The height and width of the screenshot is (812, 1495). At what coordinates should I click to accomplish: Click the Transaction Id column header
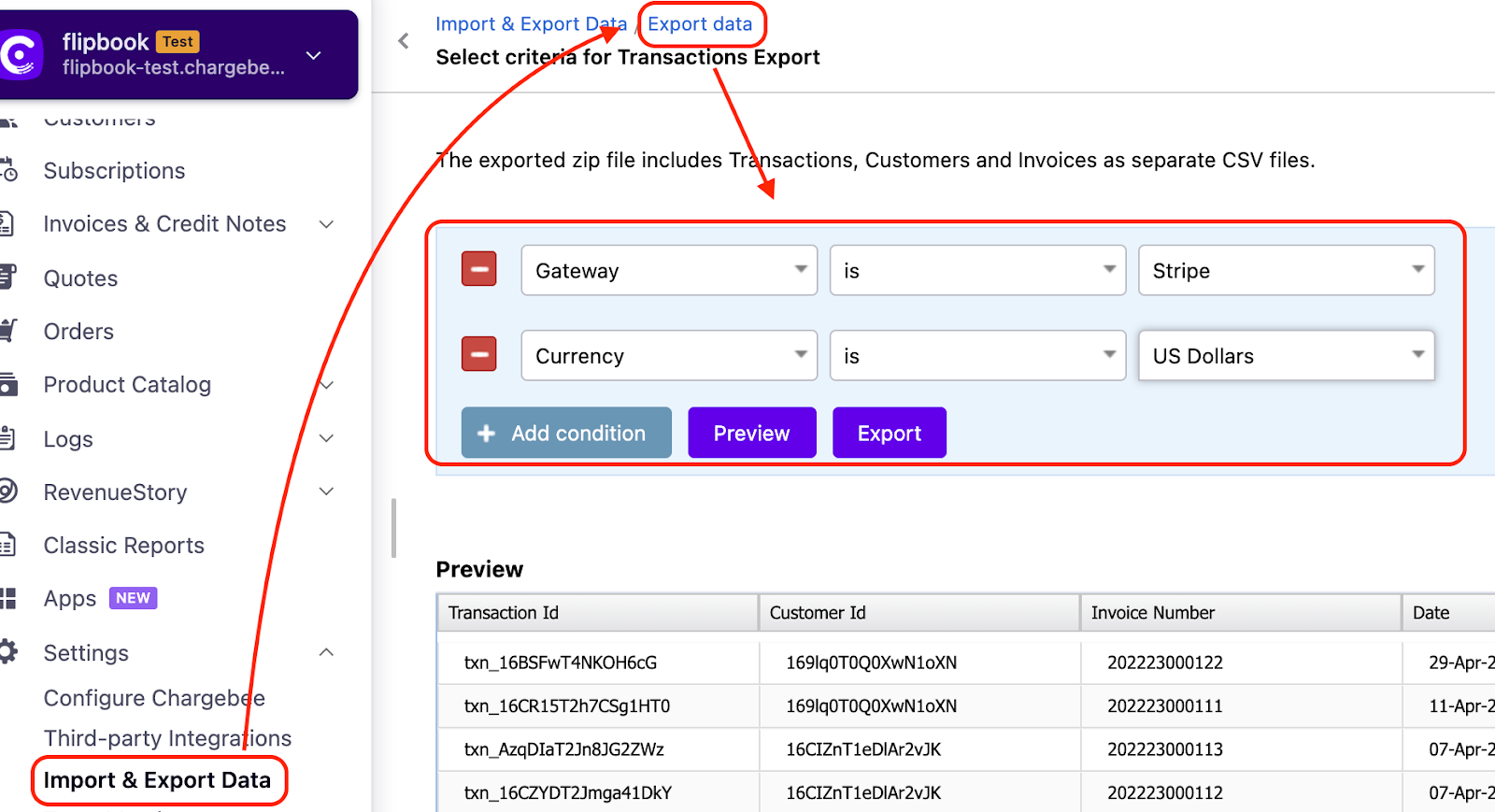(x=598, y=613)
